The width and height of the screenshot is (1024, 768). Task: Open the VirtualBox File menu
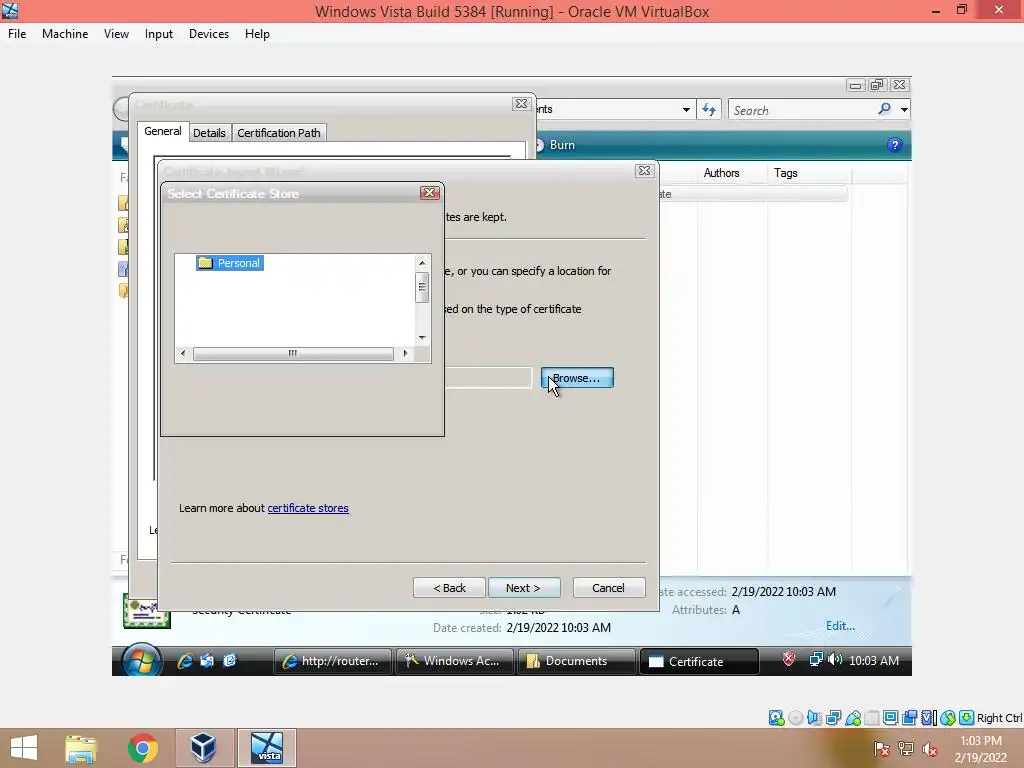[x=17, y=34]
